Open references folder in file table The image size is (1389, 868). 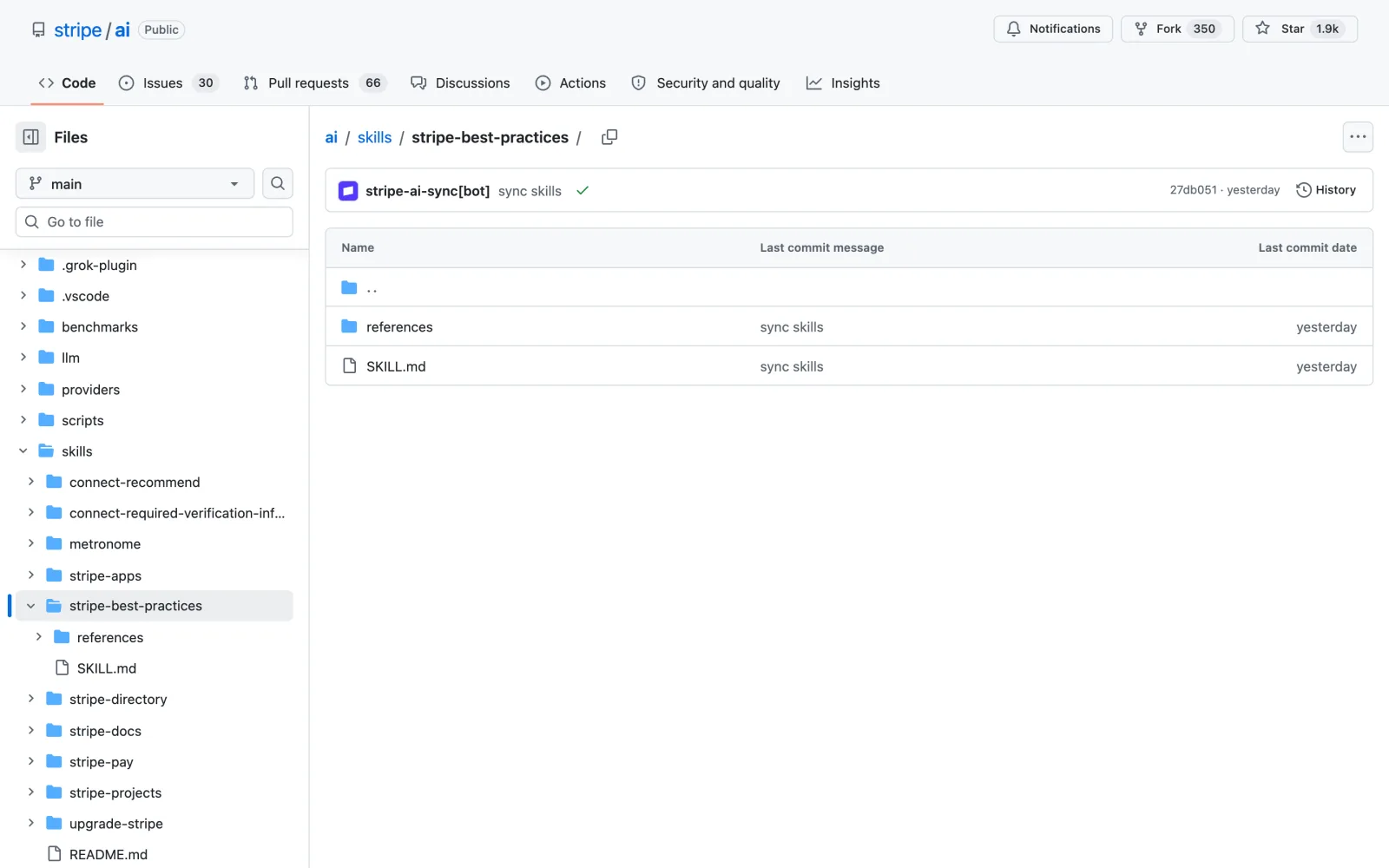(x=399, y=327)
